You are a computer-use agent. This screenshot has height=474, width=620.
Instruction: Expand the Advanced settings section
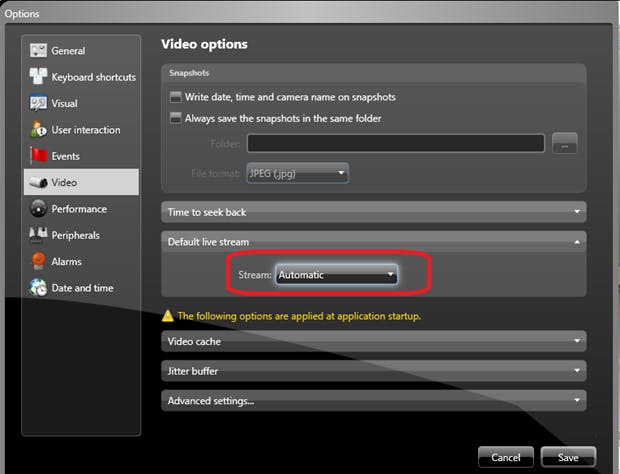pyautogui.click(x=374, y=400)
